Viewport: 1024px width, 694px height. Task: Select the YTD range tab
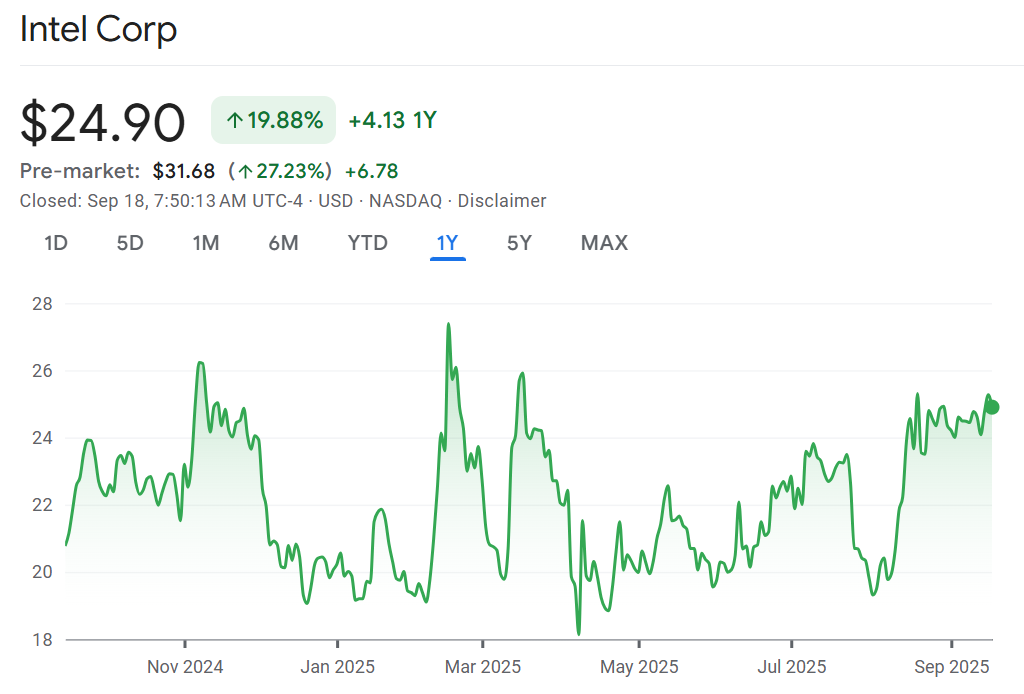click(368, 243)
